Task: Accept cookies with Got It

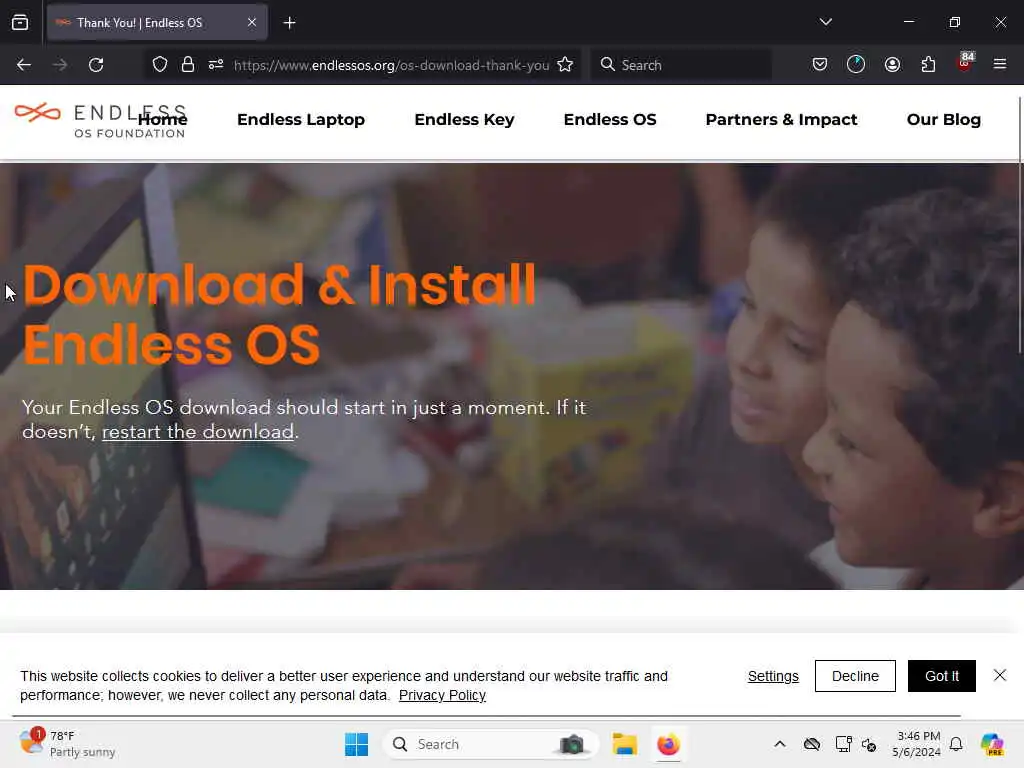Action: pyautogui.click(x=942, y=676)
